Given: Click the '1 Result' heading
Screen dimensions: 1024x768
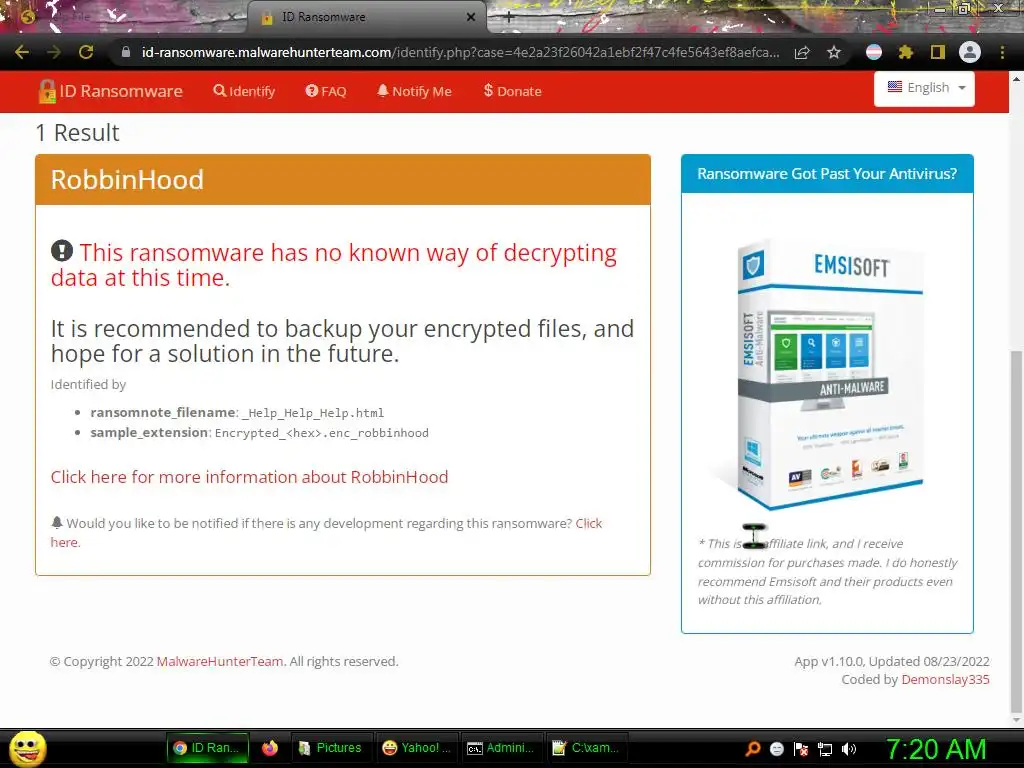Looking at the screenshot, I should coord(77,133).
